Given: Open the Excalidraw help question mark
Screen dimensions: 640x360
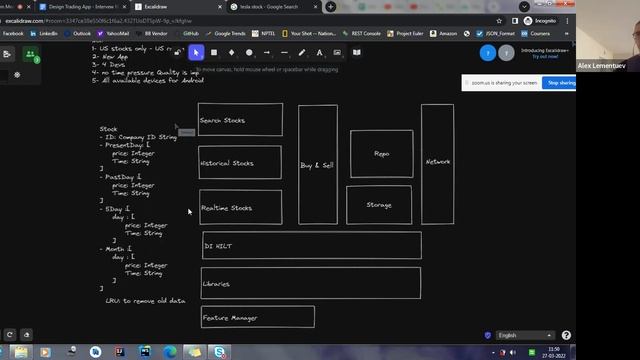Looking at the screenshot, I should 566,335.
